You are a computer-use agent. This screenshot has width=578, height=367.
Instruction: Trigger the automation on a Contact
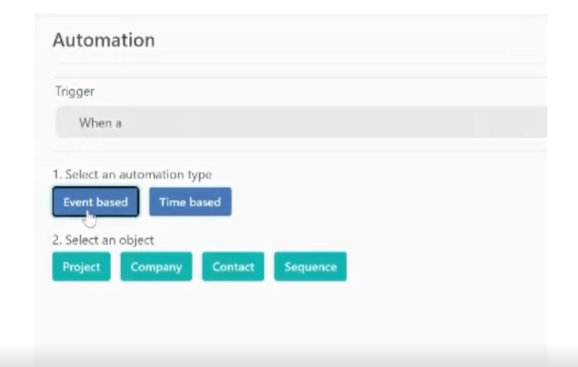click(x=233, y=266)
